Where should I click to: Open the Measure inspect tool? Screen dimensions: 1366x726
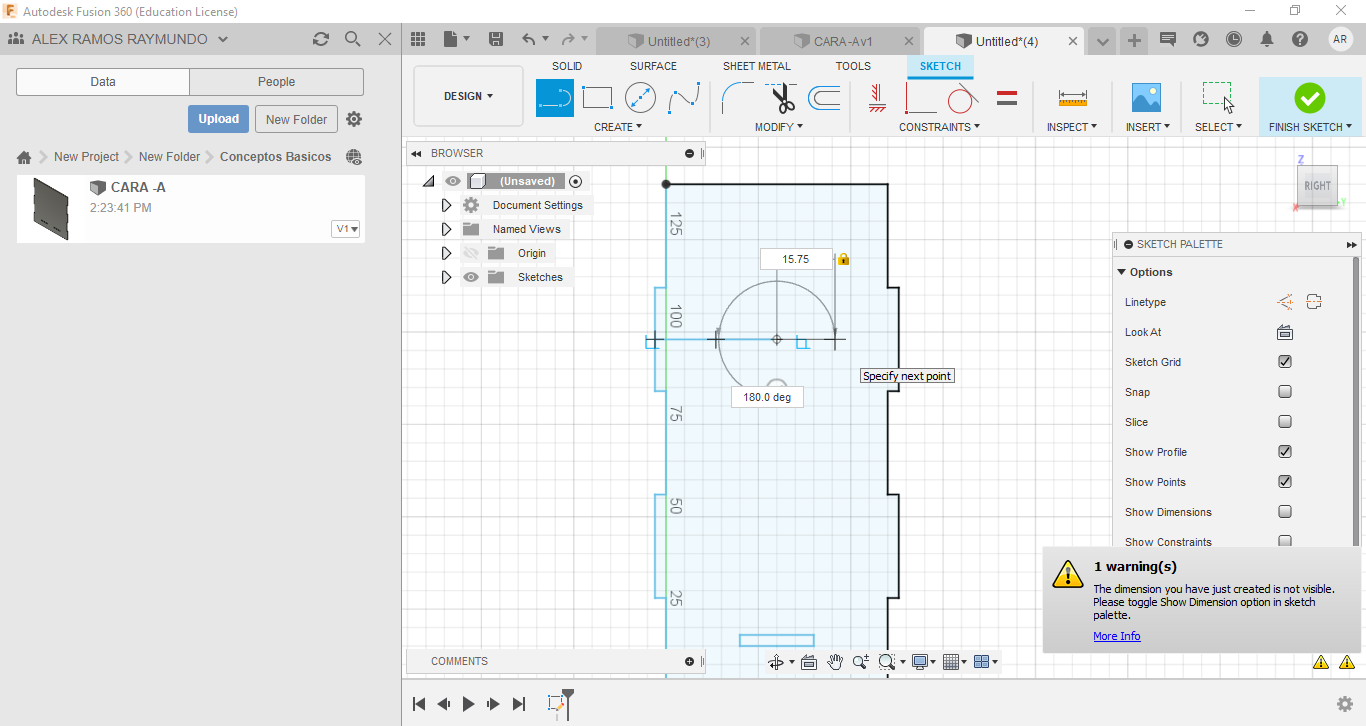(1072, 98)
